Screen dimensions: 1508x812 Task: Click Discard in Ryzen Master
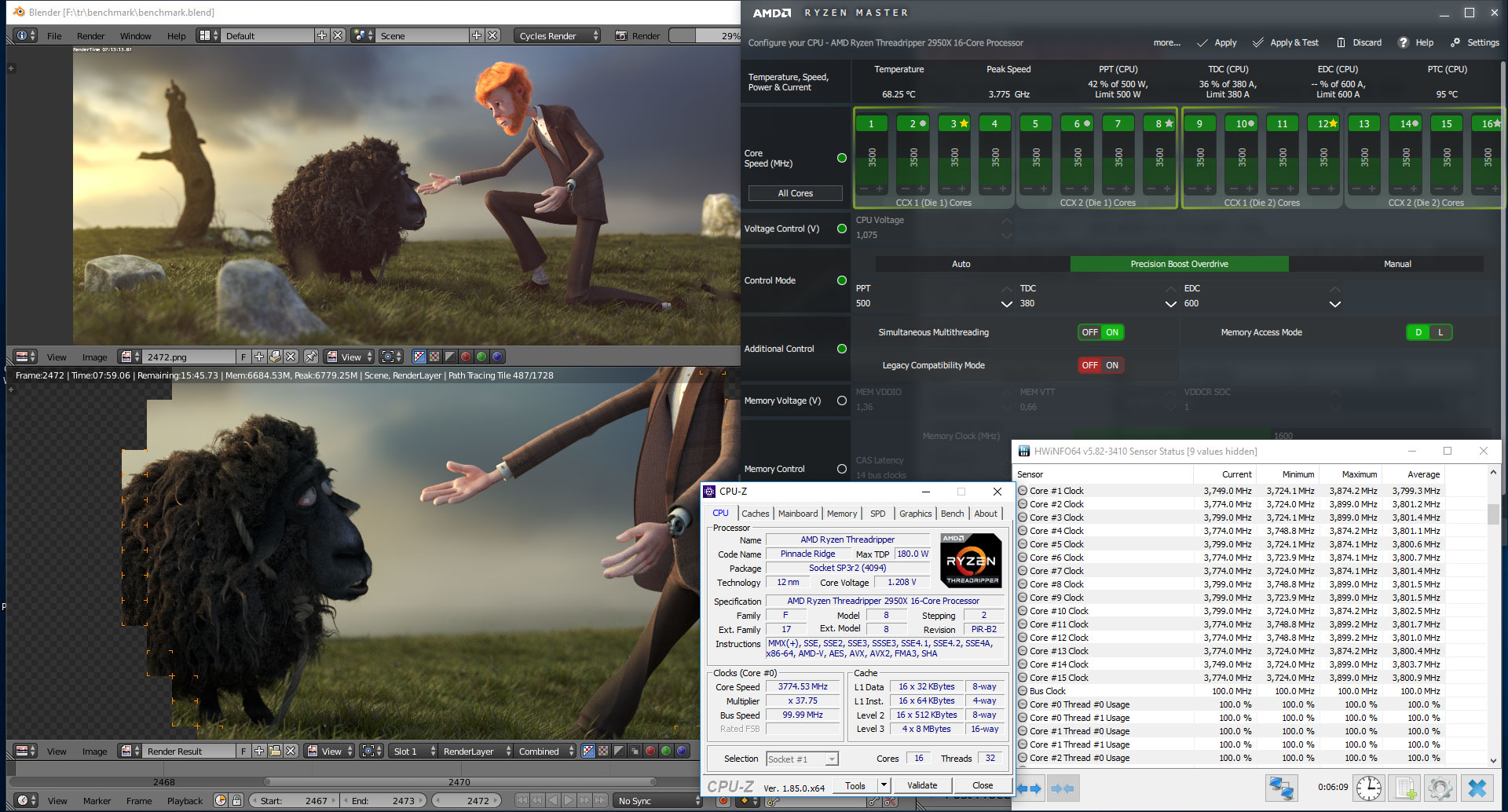click(x=1360, y=42)
